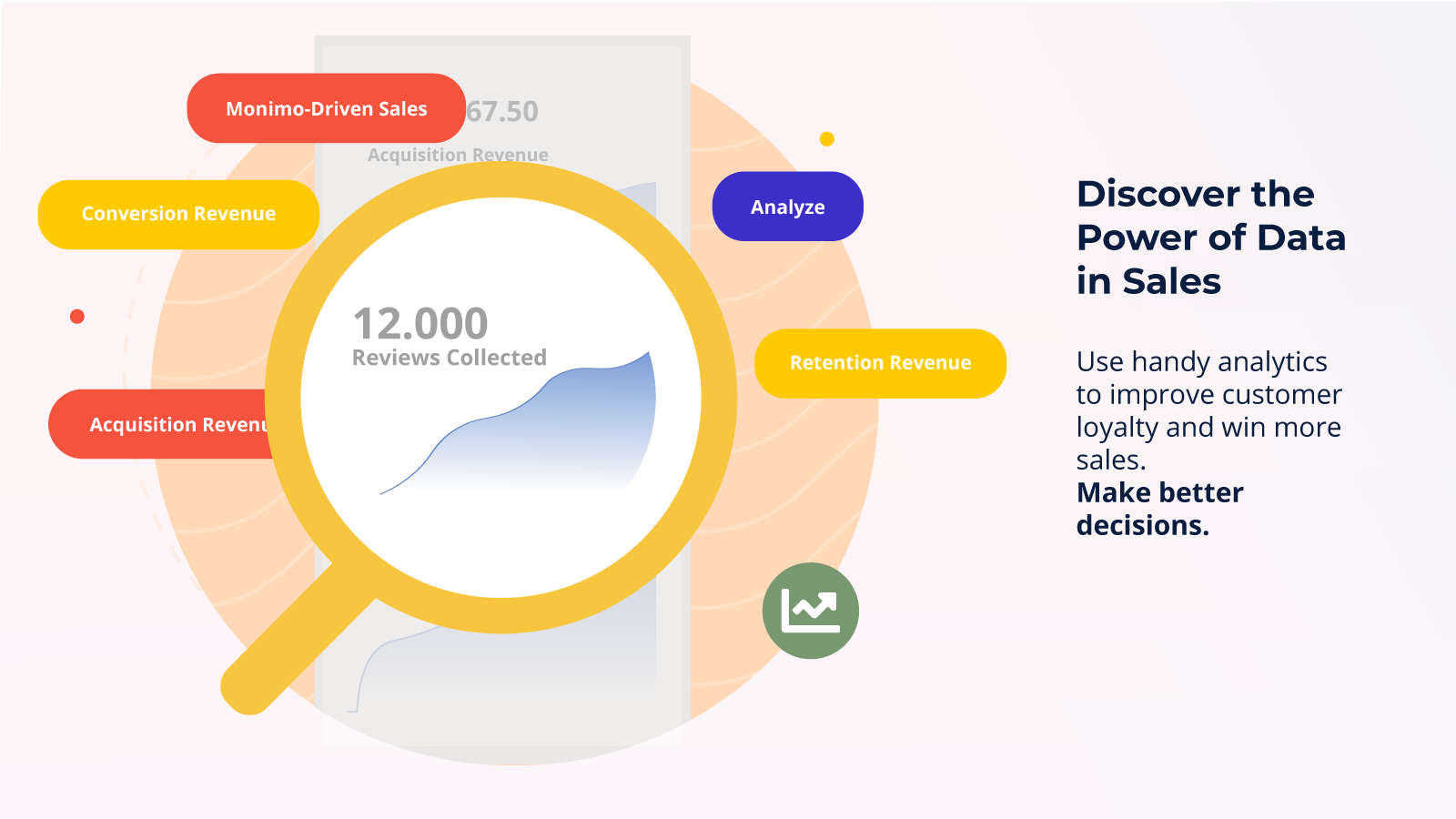The image size is (1456, 819).
Task: Click the 12.000 reviews counter
Action: [420, 323]
